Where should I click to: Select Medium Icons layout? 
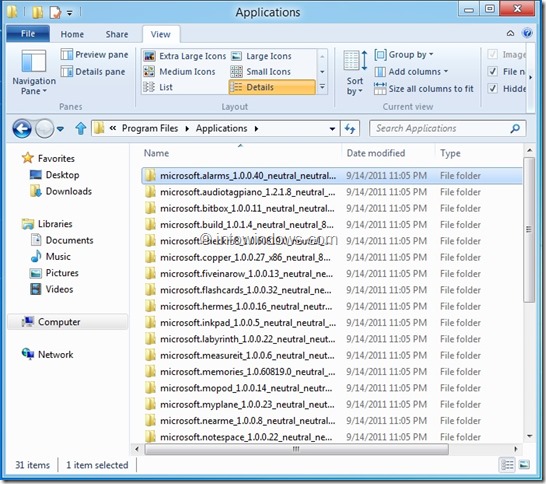180,72
